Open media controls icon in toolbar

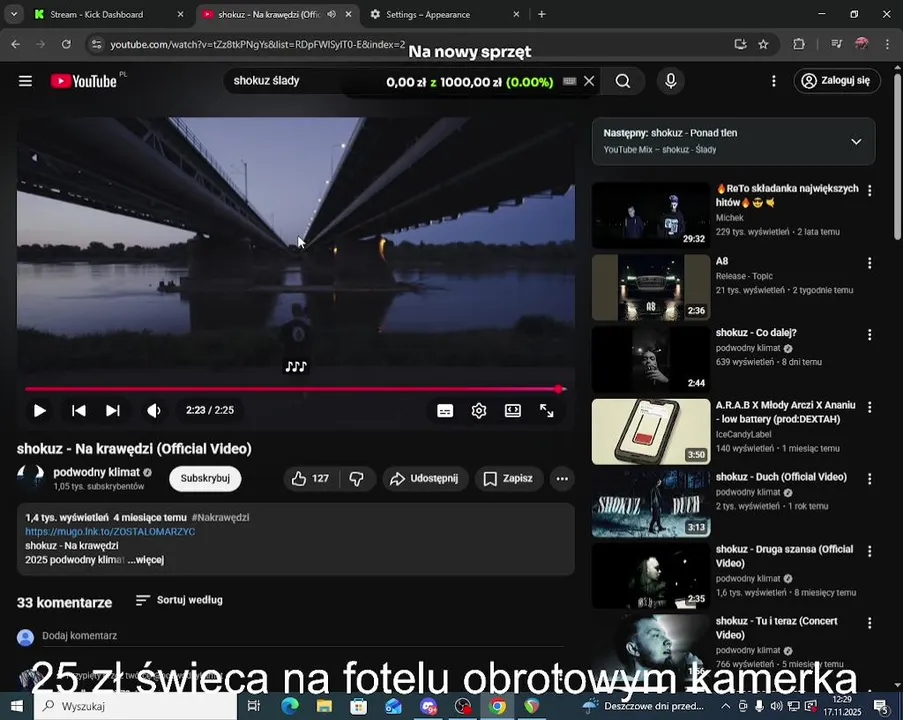click(836, 44)
